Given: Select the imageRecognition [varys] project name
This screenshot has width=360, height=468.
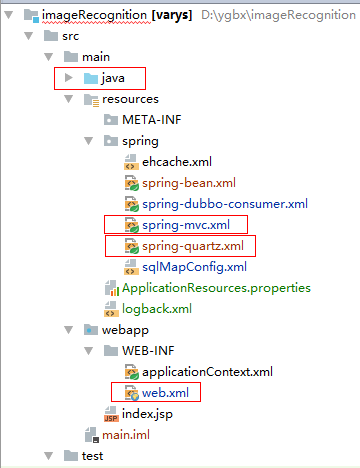Looking at the screenshot, I should tap(117, 15).
